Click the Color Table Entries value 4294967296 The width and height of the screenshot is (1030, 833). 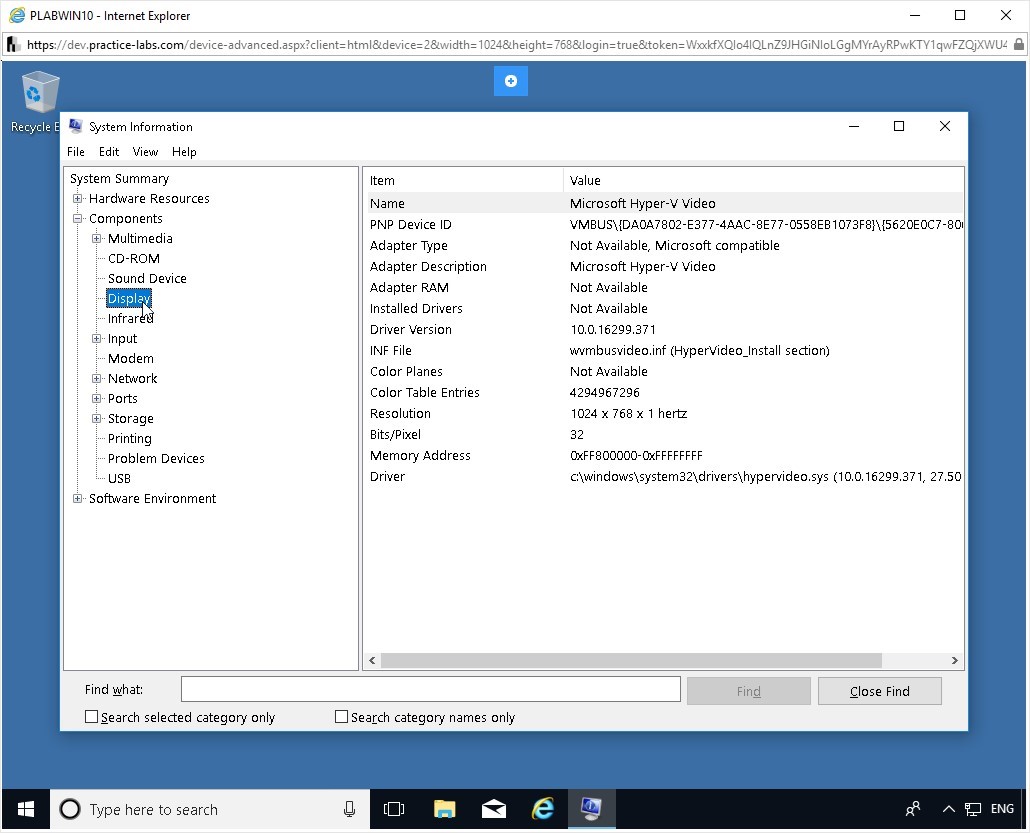pos(604,392)
